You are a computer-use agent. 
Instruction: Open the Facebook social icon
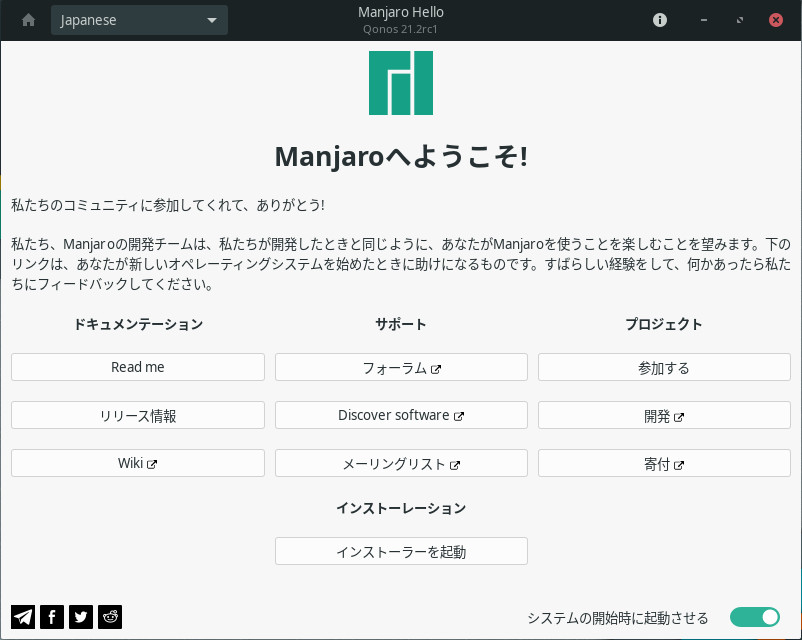[52, 617]
